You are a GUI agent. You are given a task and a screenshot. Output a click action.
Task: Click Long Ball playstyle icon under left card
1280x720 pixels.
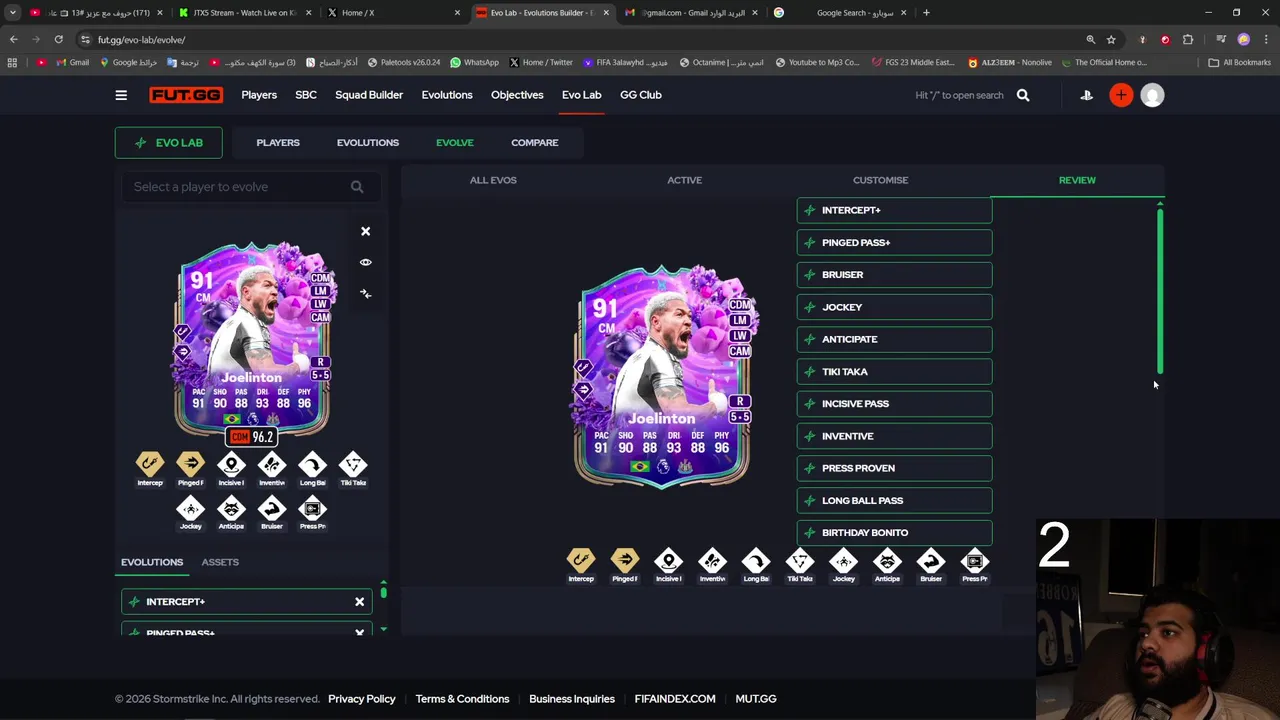pos(312,465)
